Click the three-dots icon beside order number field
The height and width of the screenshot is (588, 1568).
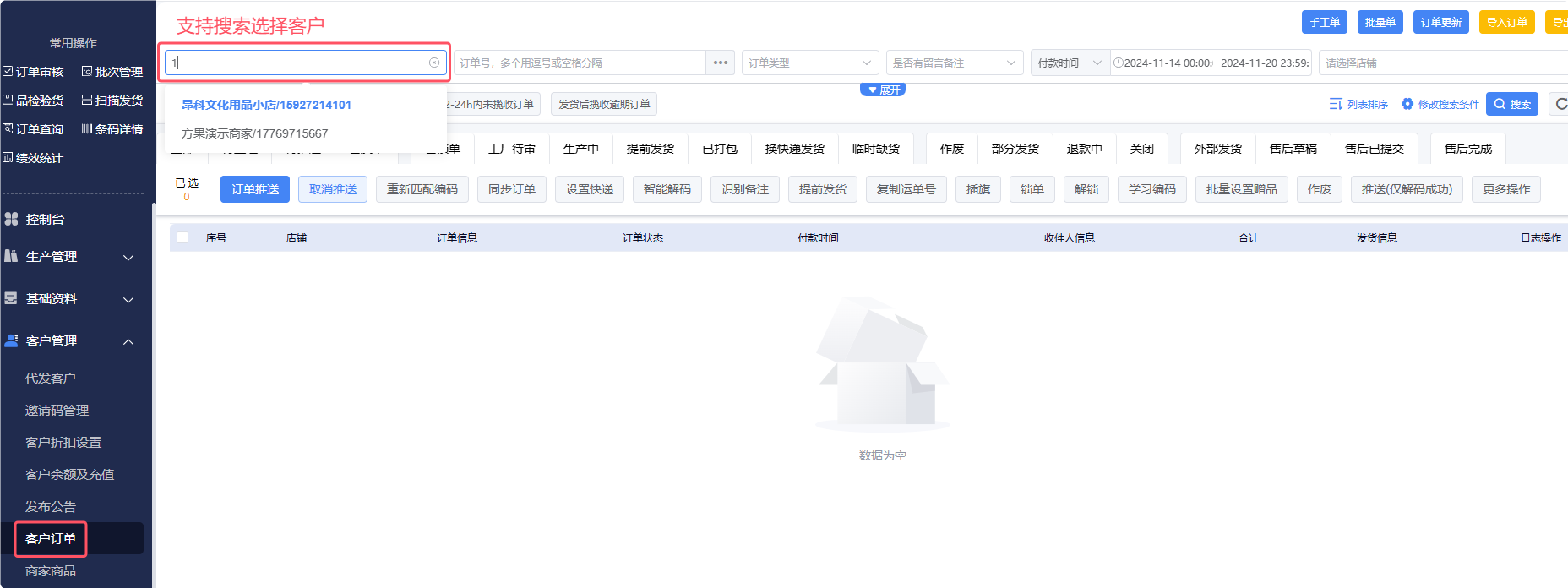point(721,63)
